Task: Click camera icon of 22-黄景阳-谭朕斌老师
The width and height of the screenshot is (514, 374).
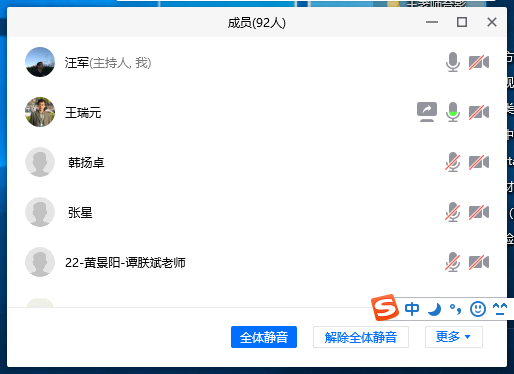Action: 479,262
